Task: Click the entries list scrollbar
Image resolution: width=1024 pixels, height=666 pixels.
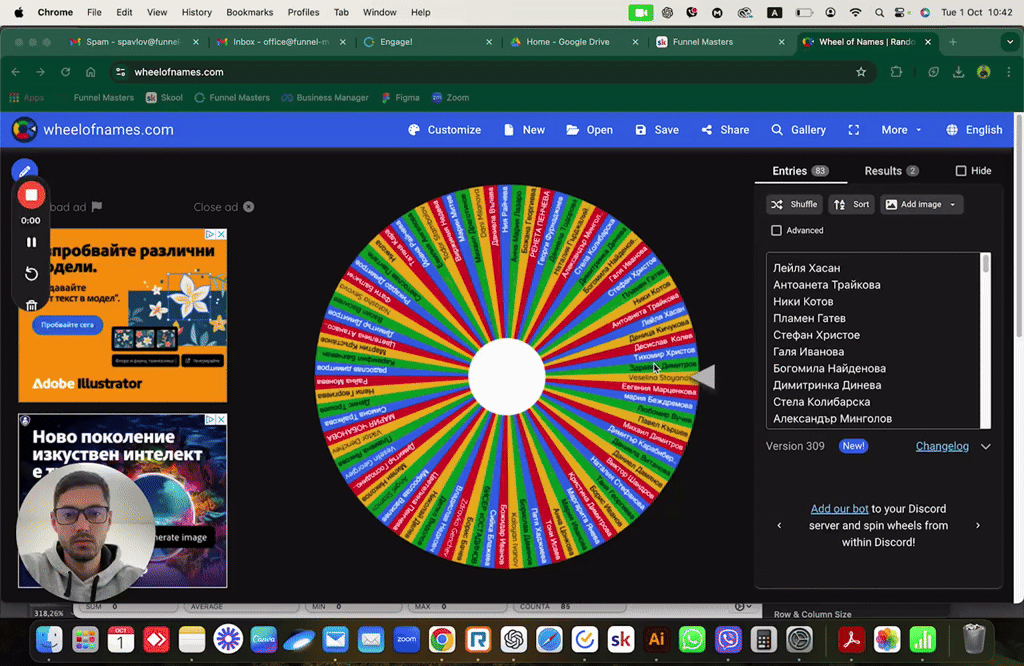Action: coord(985,264)
